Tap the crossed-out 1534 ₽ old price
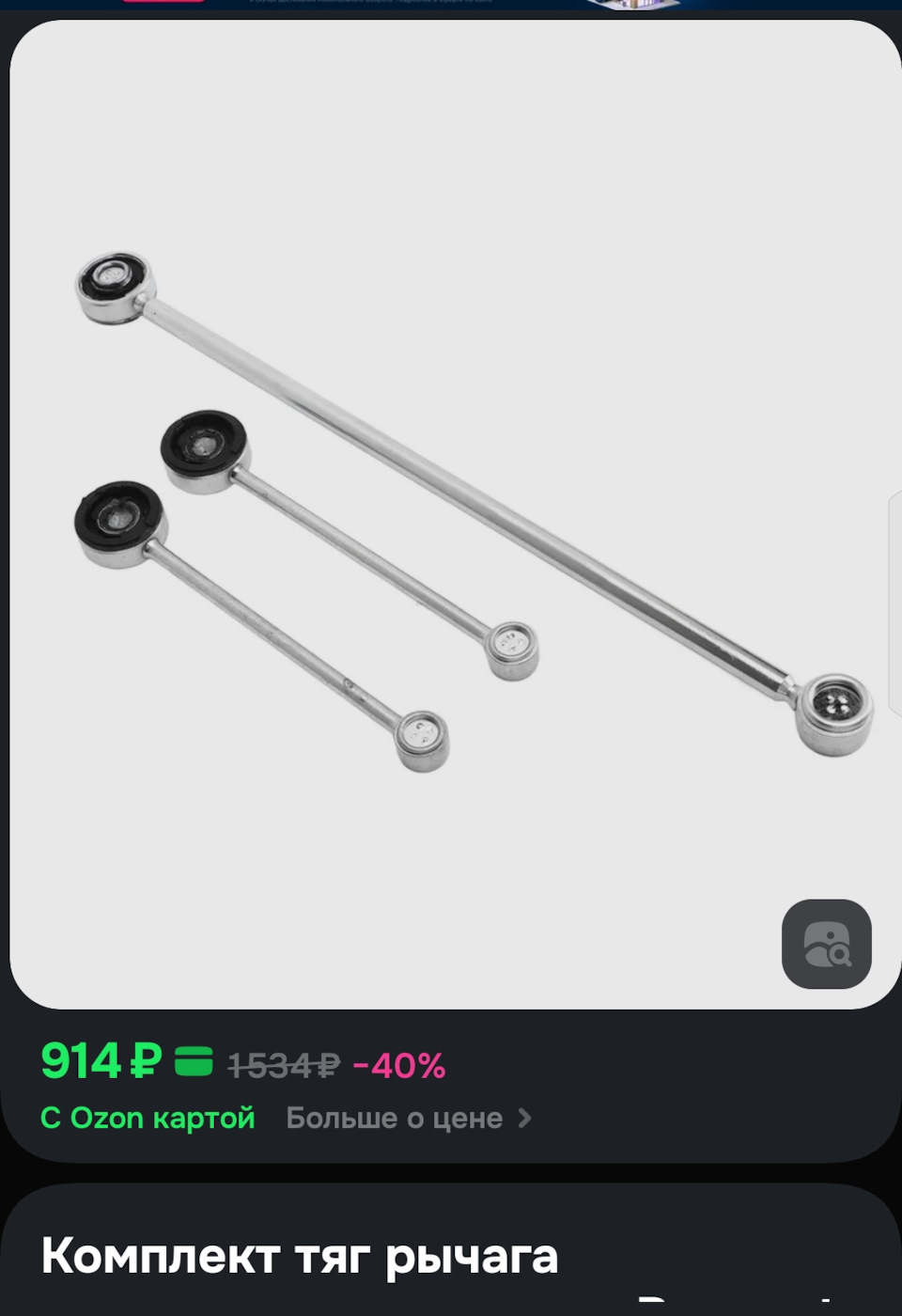Image resolution: width=902 pixels, height=1316 pixels. pos(284,1066)
